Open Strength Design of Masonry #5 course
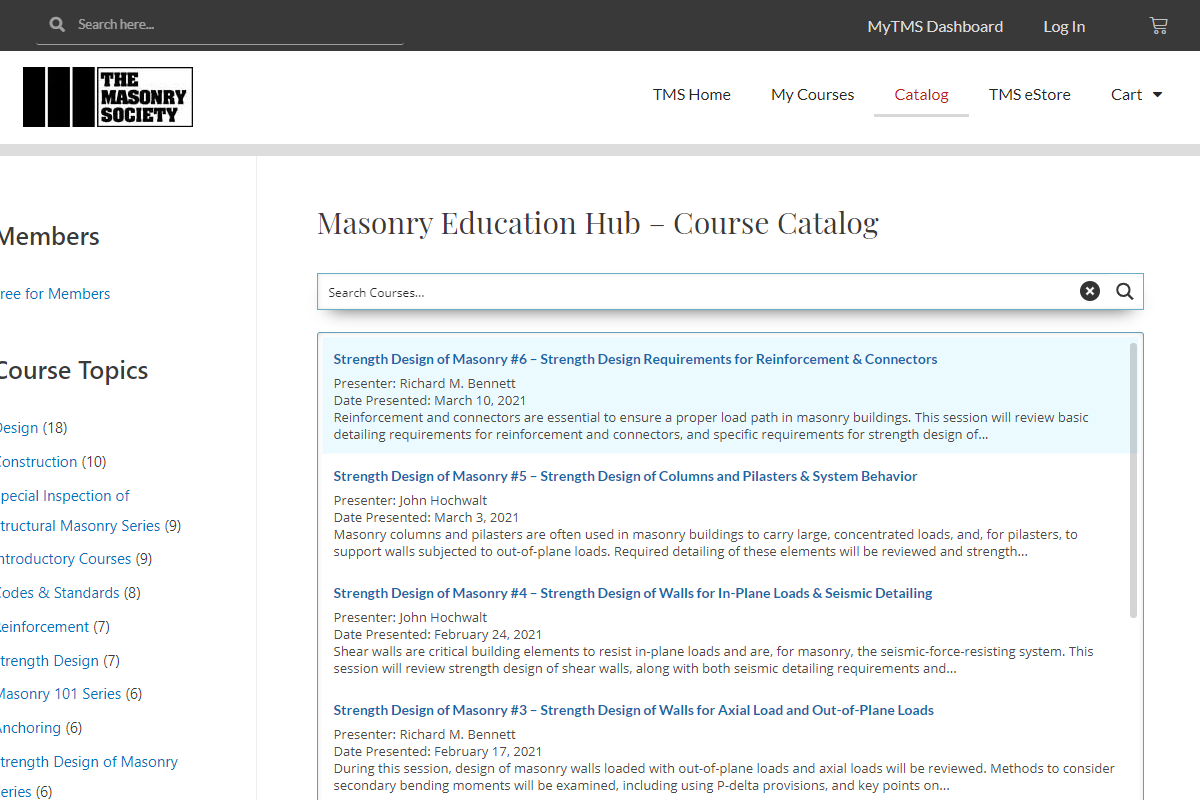1200x800 pixels. coord(625,476)
